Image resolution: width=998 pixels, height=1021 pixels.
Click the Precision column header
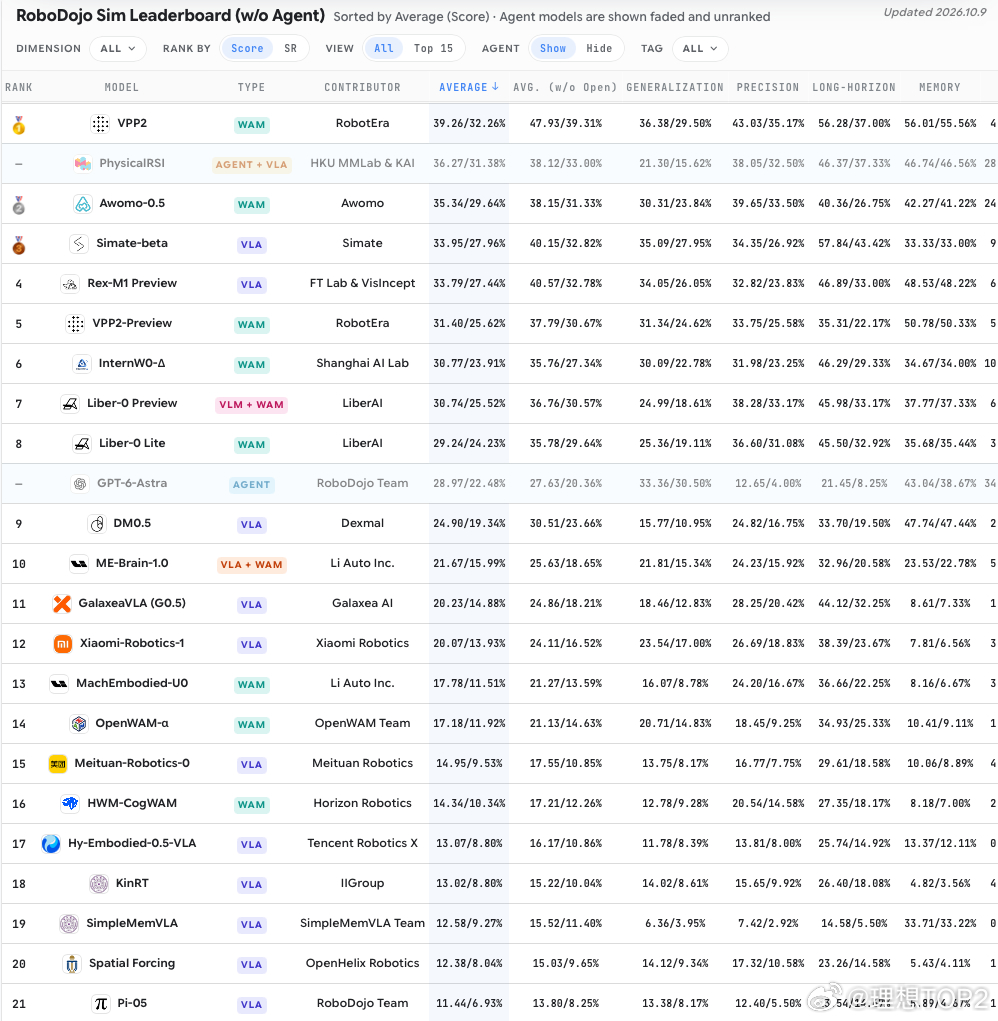point(768,87)
